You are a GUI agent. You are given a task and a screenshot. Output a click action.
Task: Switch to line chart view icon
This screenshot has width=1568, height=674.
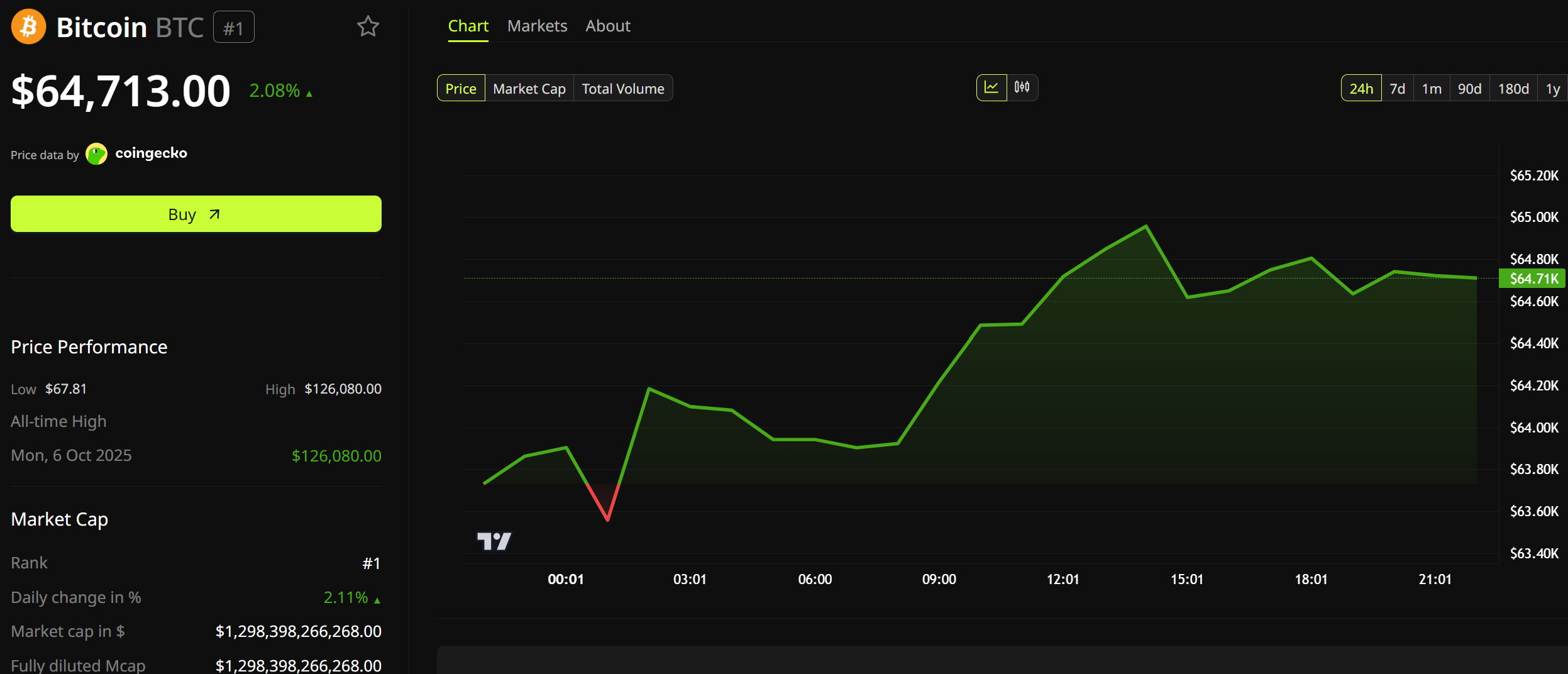991,87
